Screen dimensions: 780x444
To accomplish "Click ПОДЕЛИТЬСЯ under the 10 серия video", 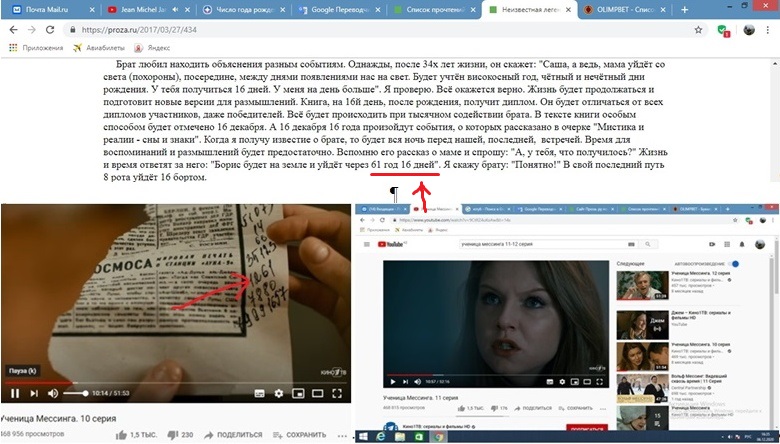I will tap(233, 435).
